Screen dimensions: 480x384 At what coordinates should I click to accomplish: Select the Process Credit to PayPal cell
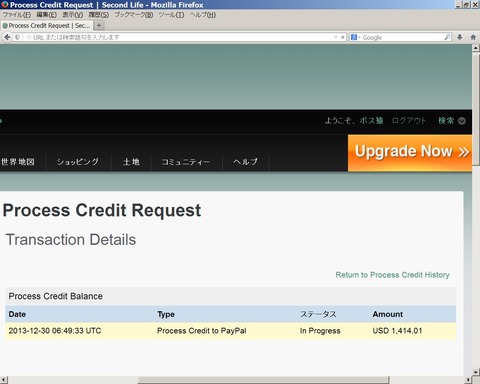pos(201,331)
